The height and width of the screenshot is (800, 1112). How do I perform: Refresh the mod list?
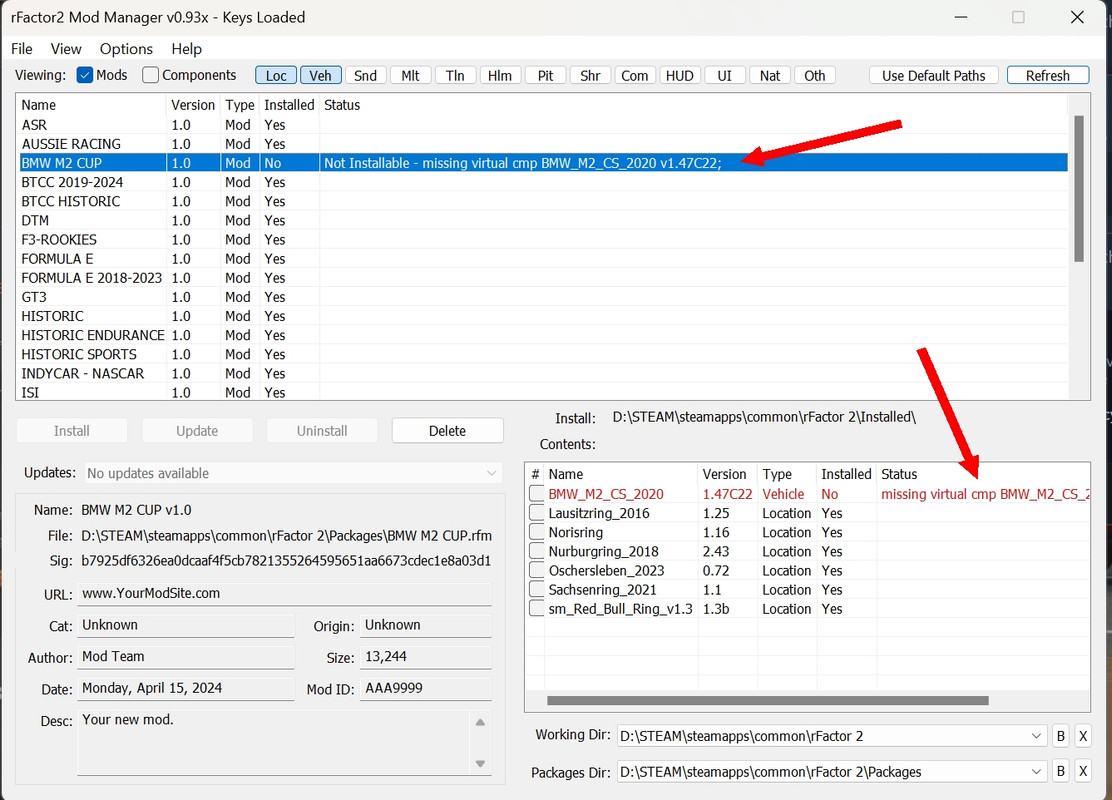point(1047,76)
